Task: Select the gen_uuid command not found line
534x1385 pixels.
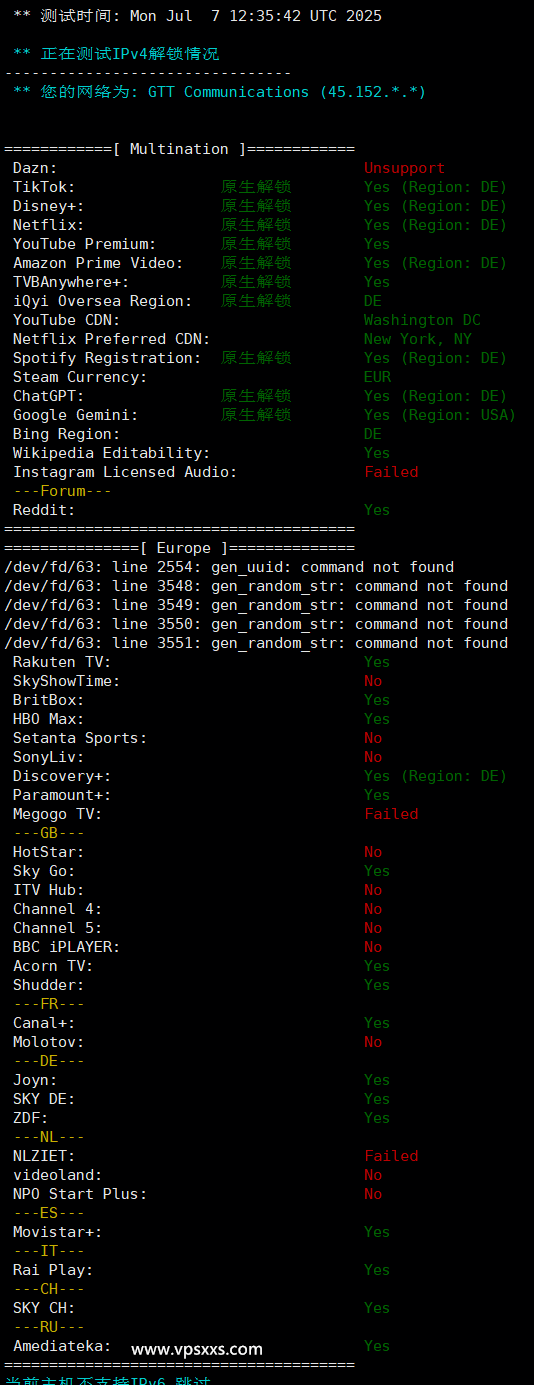Action: coord(229,567)
